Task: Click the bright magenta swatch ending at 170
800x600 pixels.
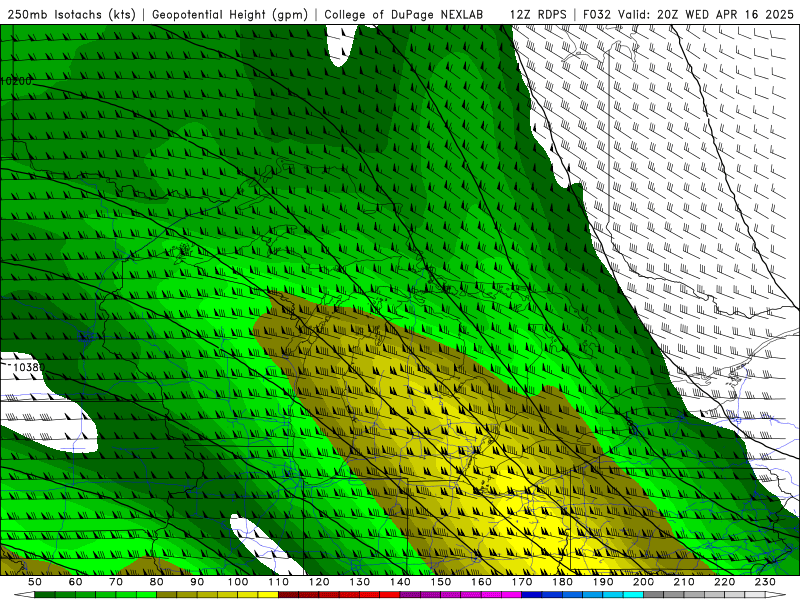Action: tap(512, 594)
